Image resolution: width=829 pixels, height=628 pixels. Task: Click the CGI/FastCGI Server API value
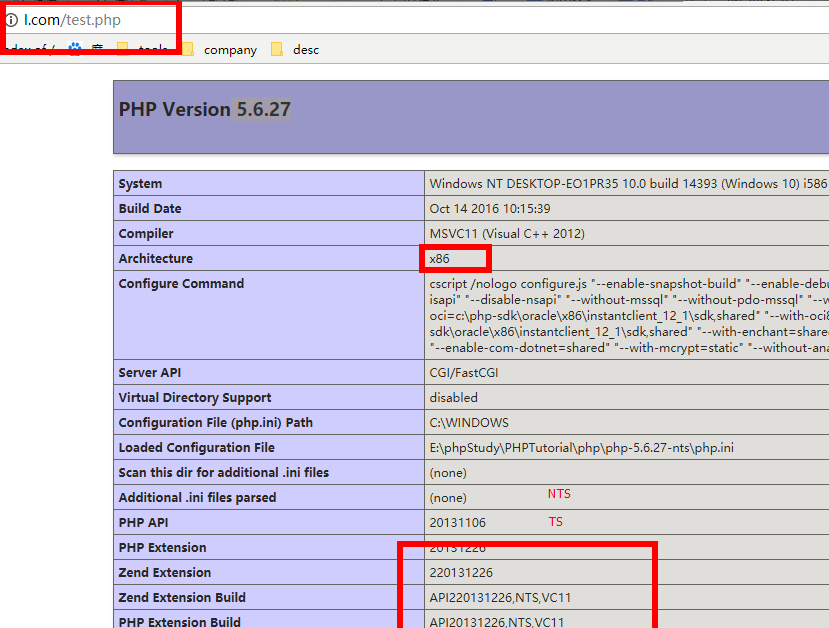pos(464,373)
